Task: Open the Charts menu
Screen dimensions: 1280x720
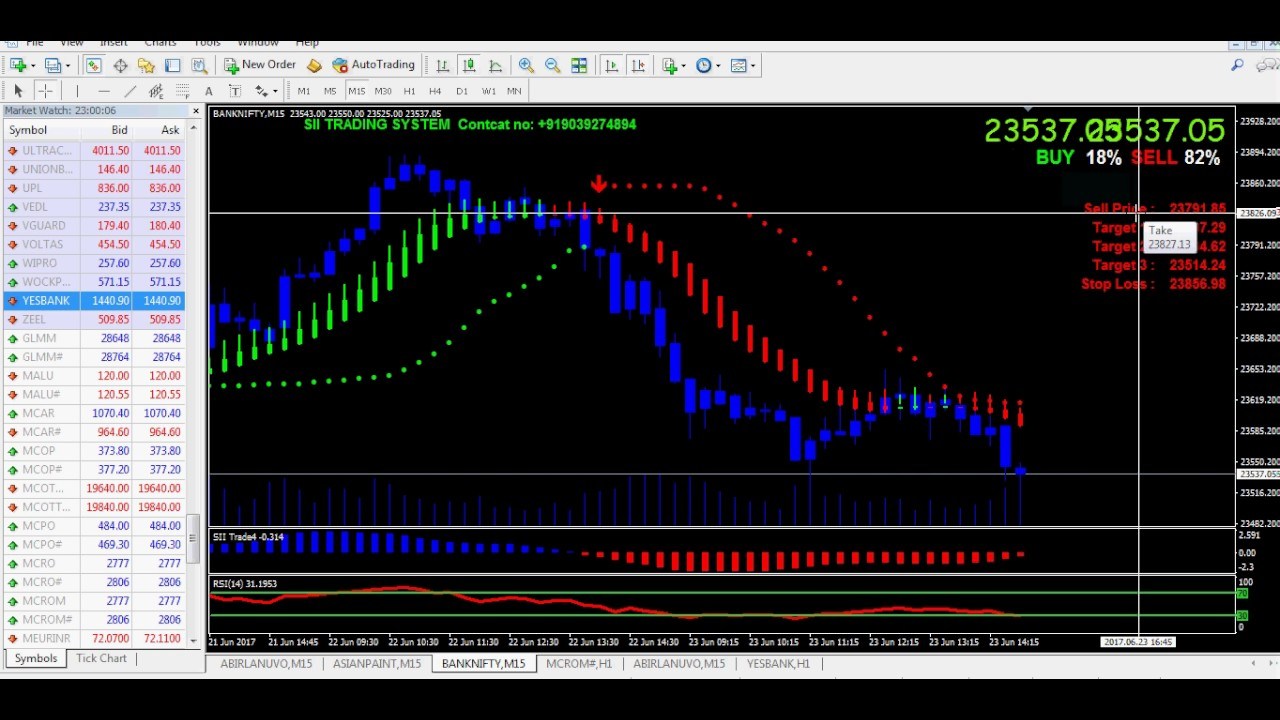Action: coord(160,42)
